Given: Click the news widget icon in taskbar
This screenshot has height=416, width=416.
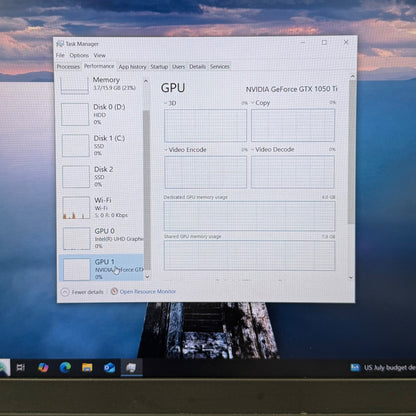Looking at the screenshot, I should point(355,367).
